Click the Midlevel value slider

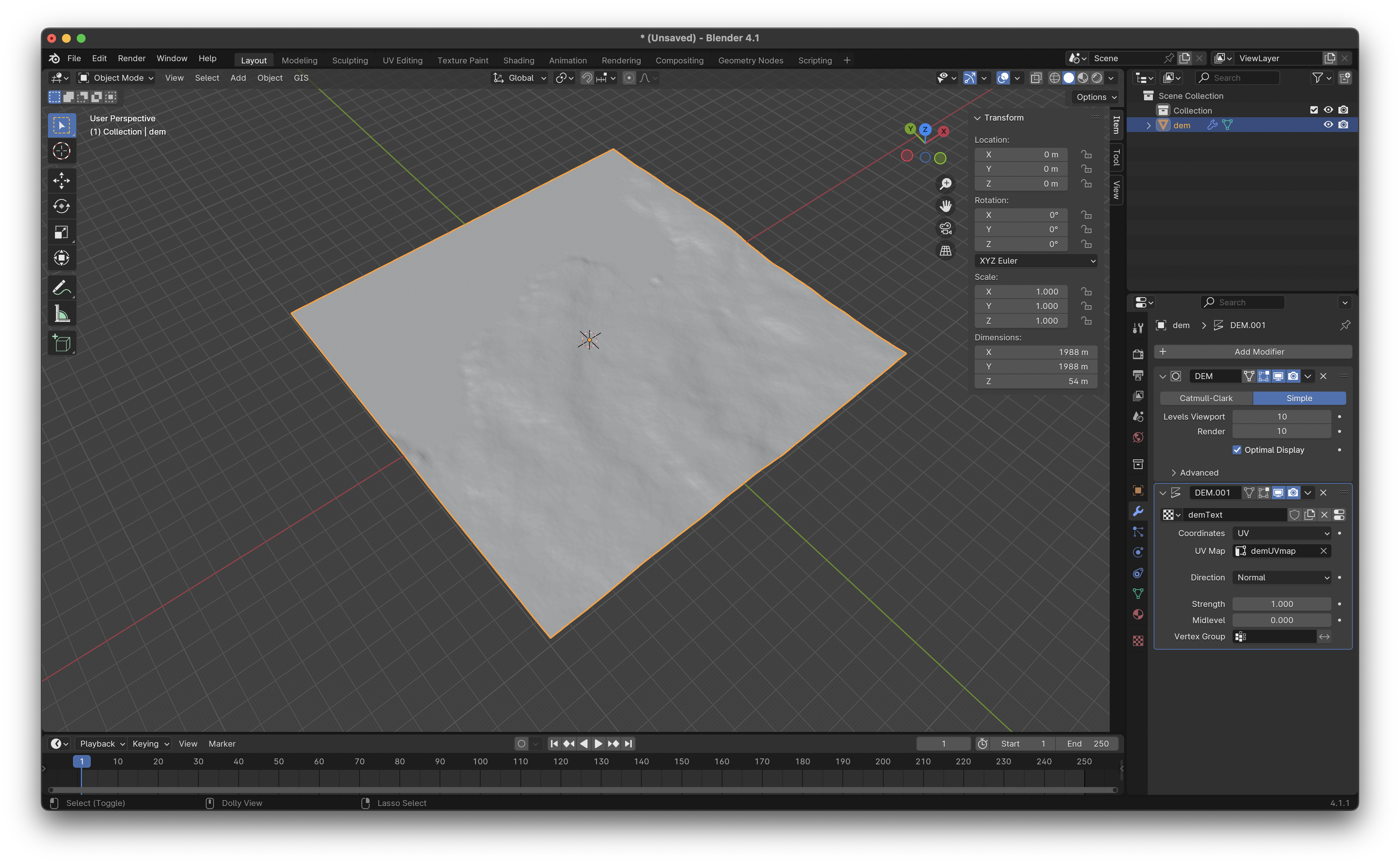coord(1282,620)
